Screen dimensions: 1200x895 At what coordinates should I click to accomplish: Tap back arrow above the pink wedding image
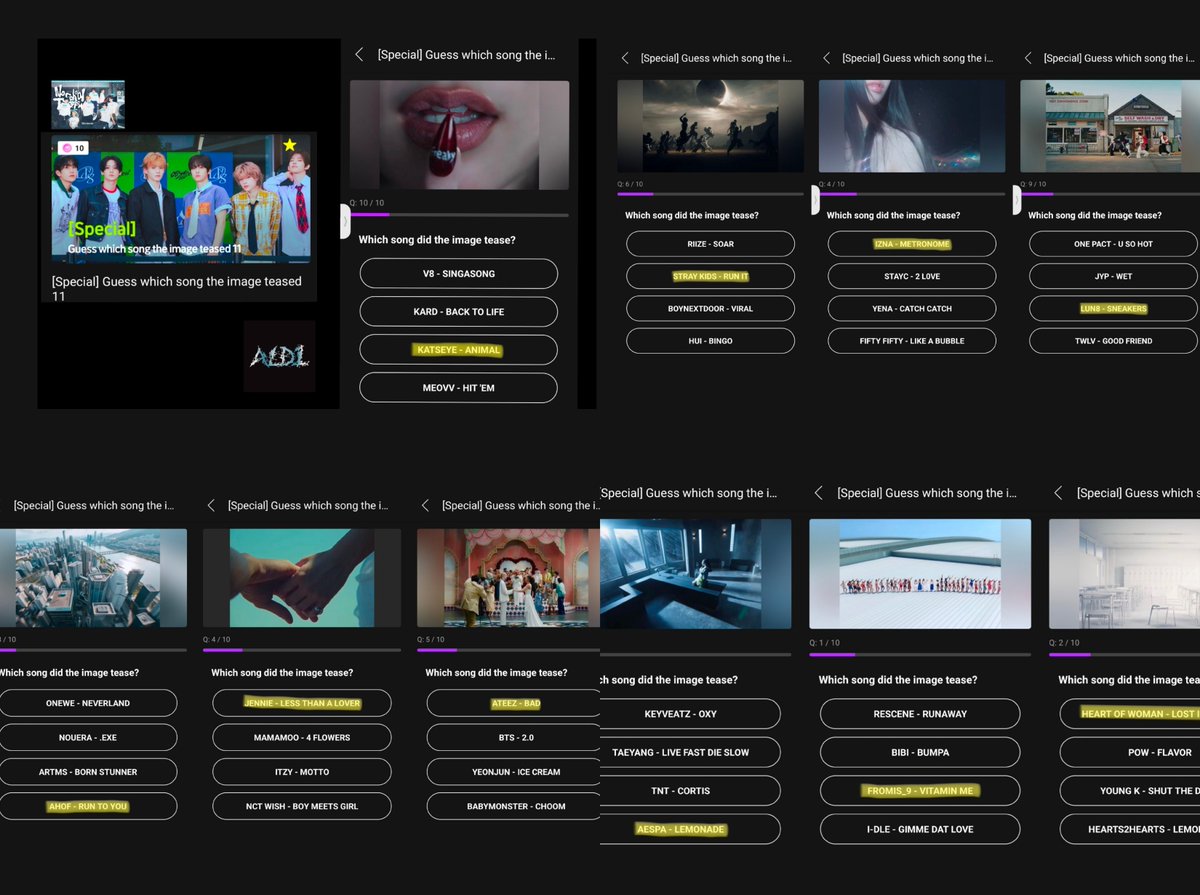coord(425,506)
